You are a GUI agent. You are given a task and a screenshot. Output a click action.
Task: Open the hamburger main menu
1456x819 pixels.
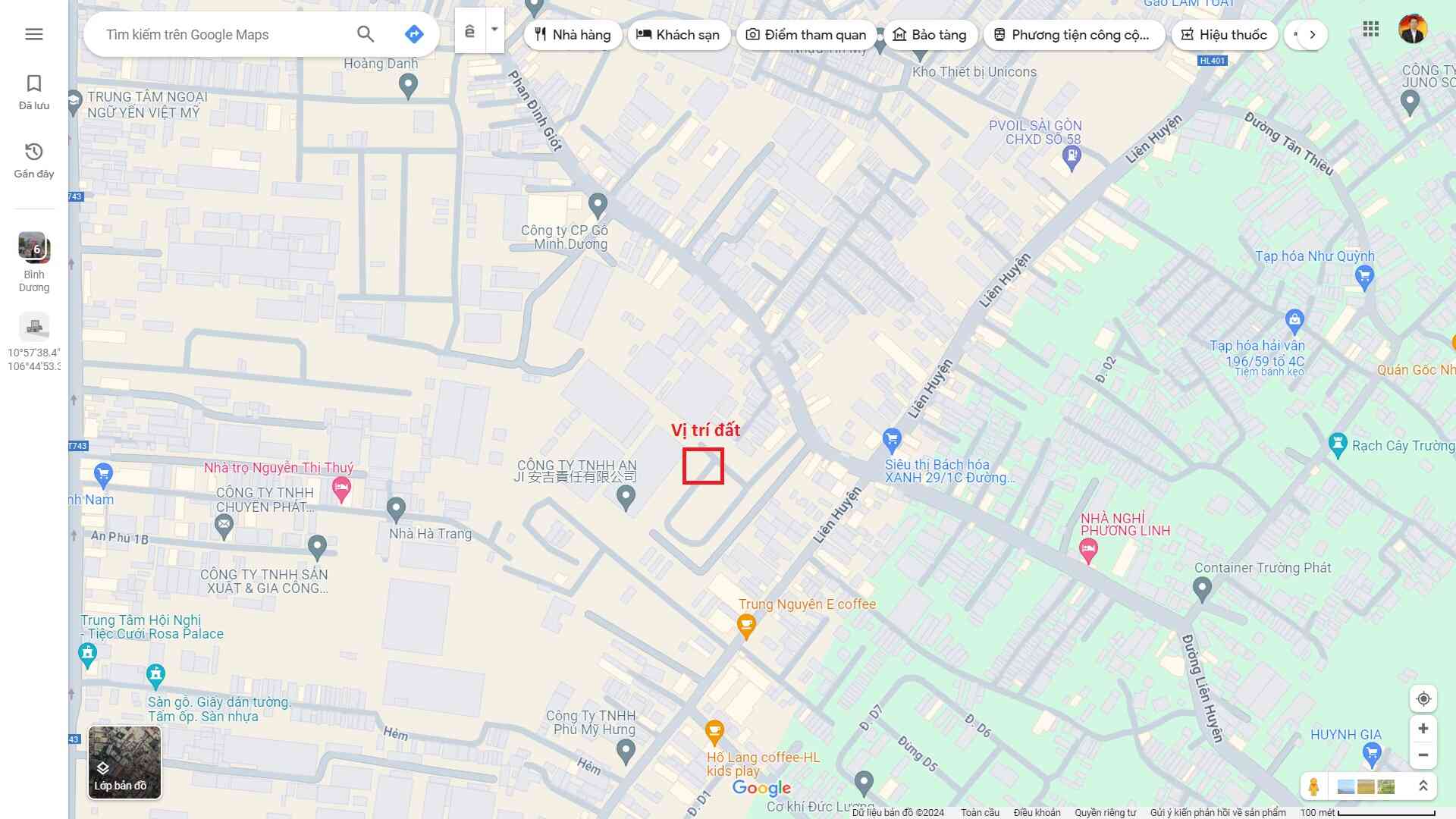click(x=33, y=34)
